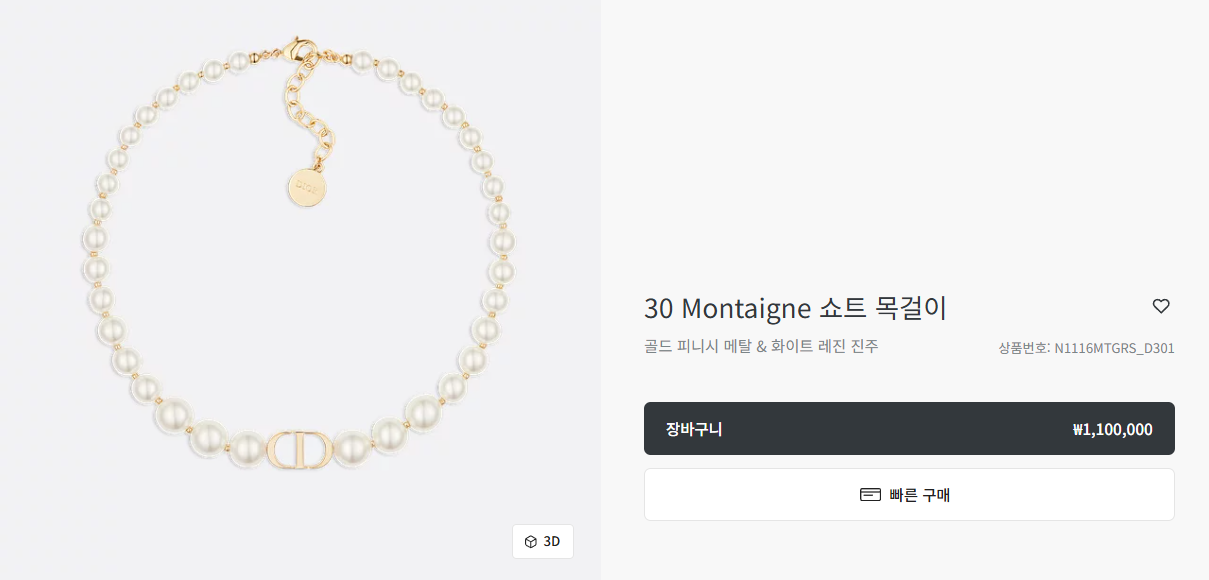The width and height of the screenshot is (1209, 580).
Task: Click the 상품번호 label
Action: pyautogui.click(x=1023, y=349)
